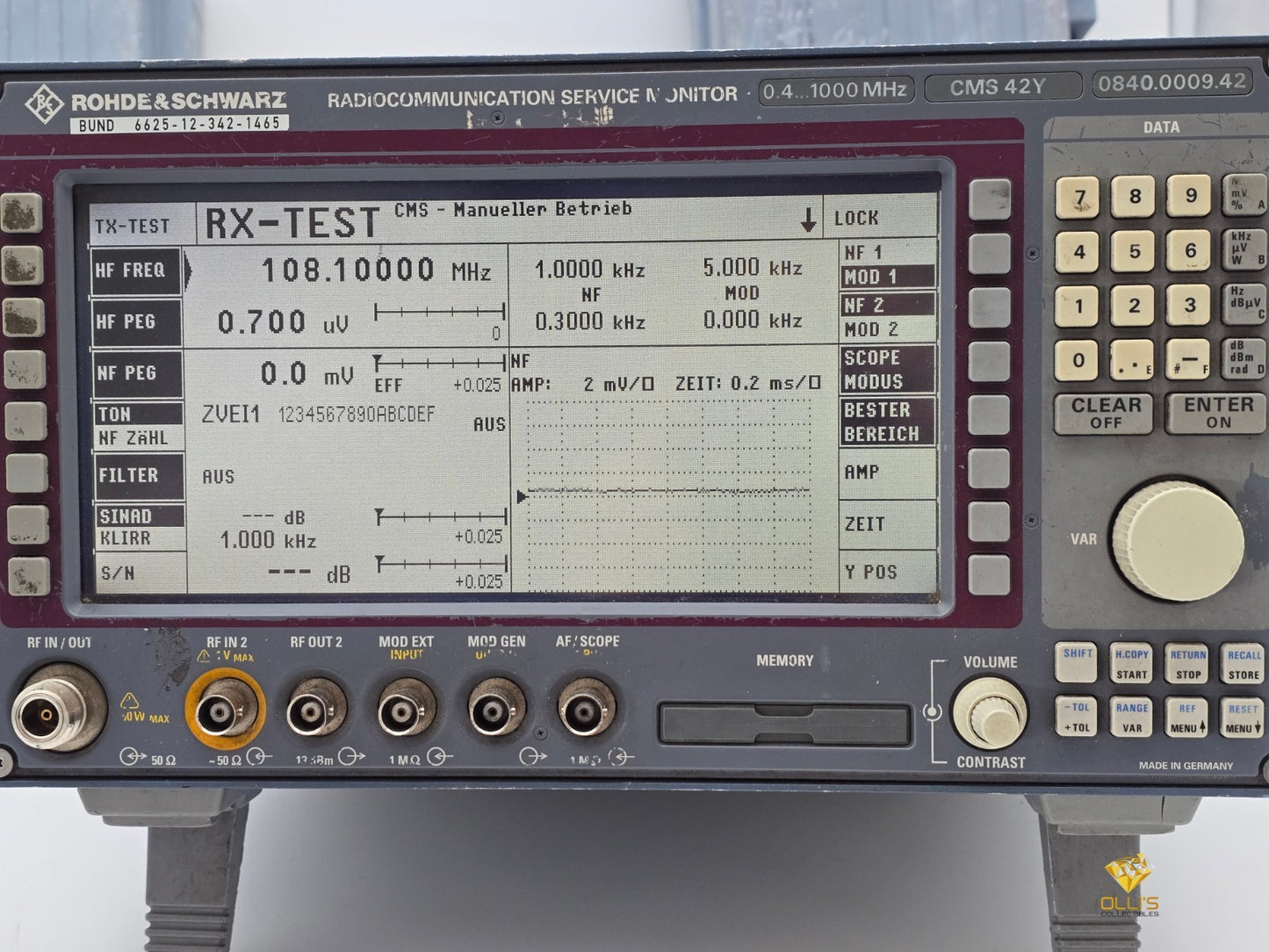Click the MOD EXT input BNC connector
1269x952 pixels.
tap(407, 710)
